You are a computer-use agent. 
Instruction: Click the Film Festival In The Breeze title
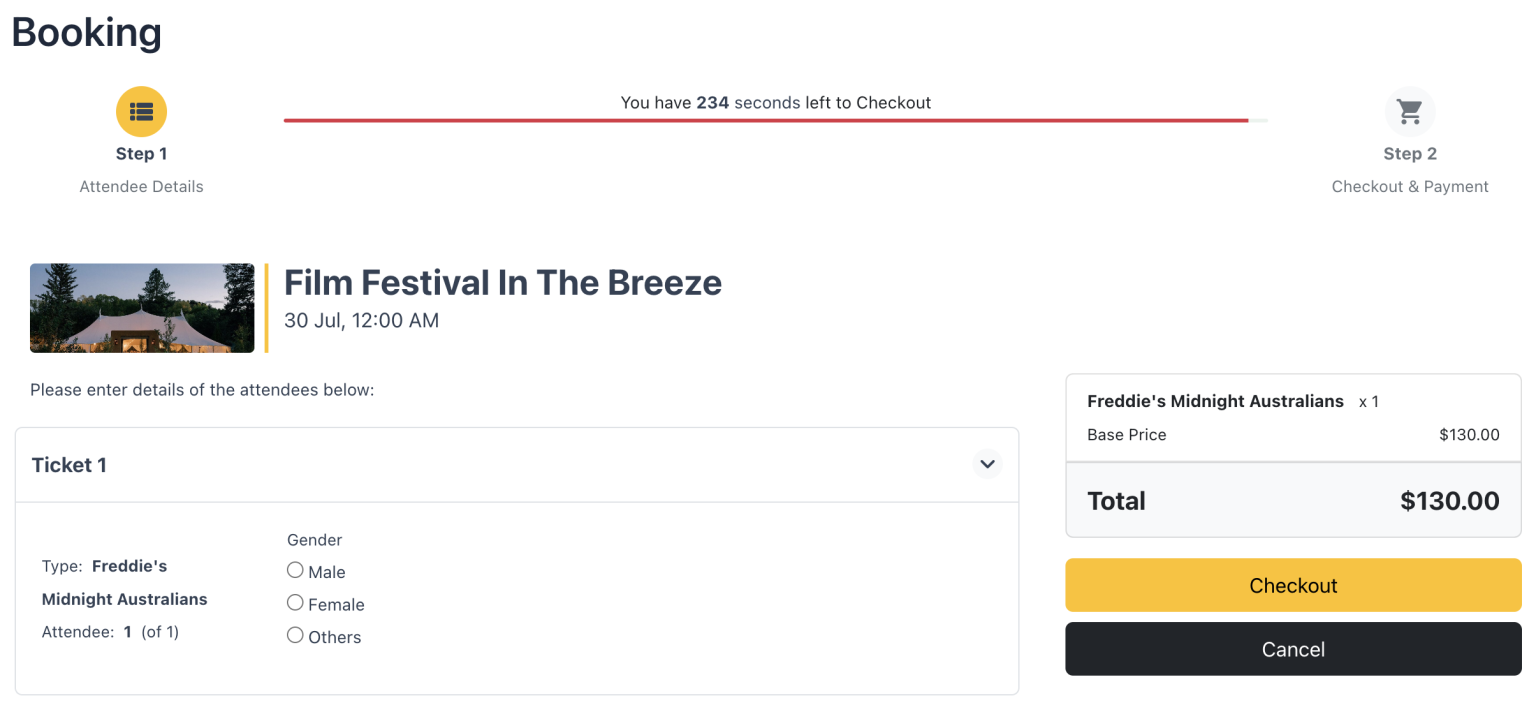point(503,283)
